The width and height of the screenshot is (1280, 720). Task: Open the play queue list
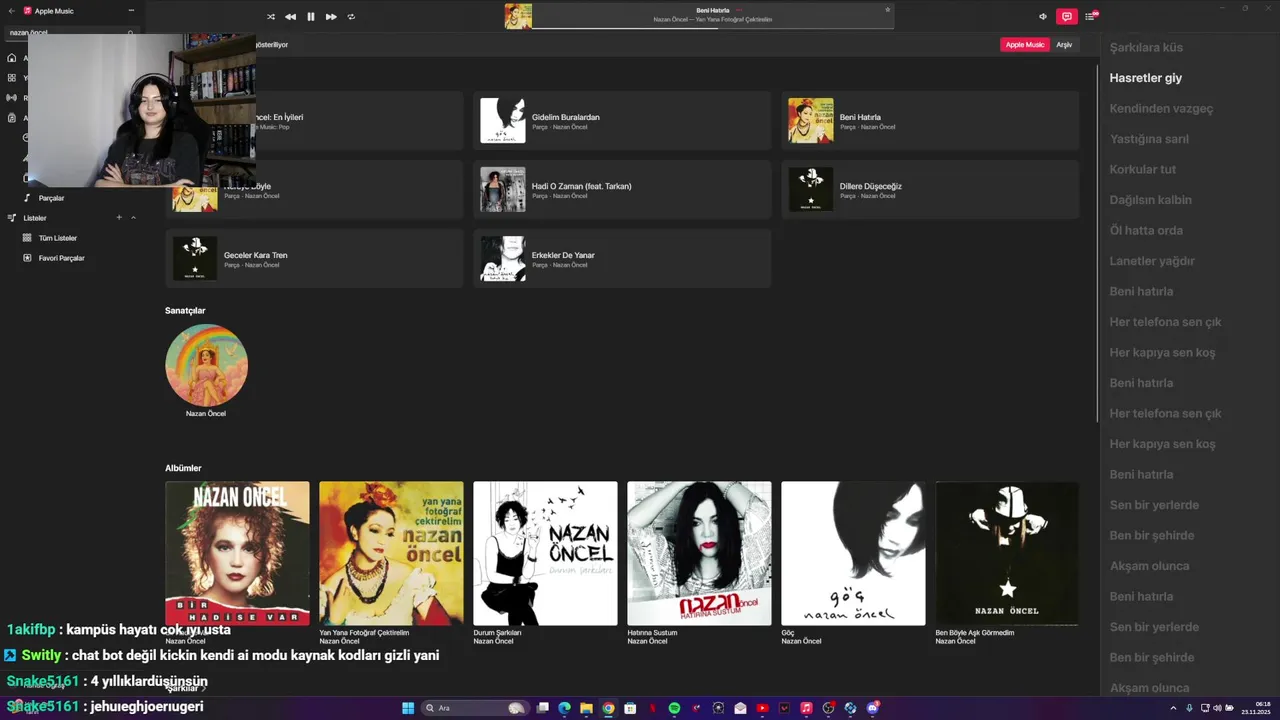coord(1091,16)
